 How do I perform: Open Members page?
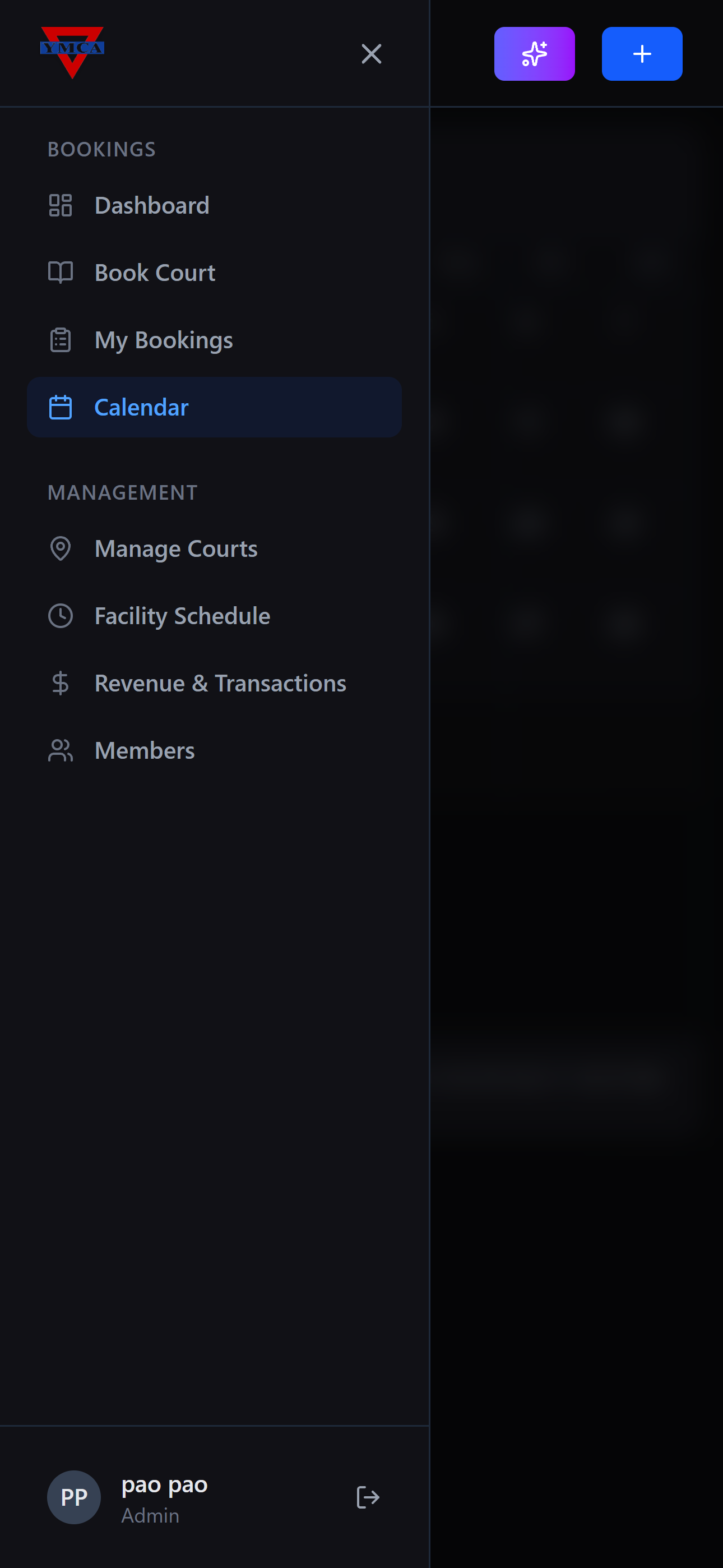tap(214, 750)
